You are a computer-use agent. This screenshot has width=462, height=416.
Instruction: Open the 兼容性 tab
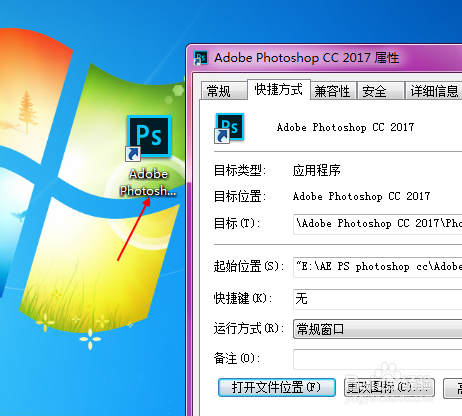pos(333,91)
